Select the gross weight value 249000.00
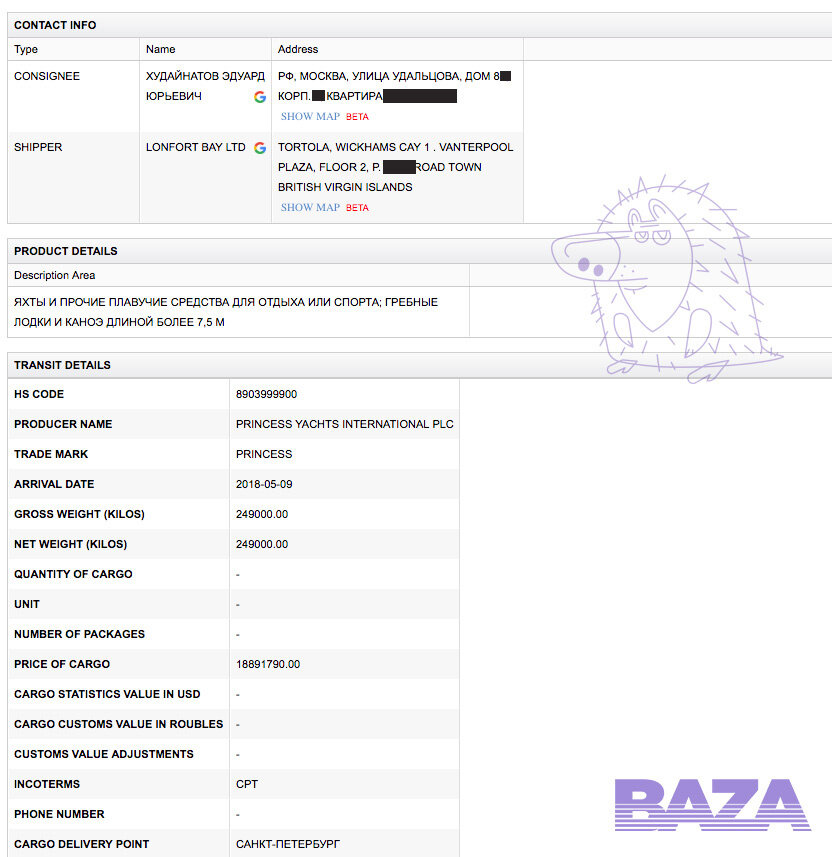 (x=262, y=514)
